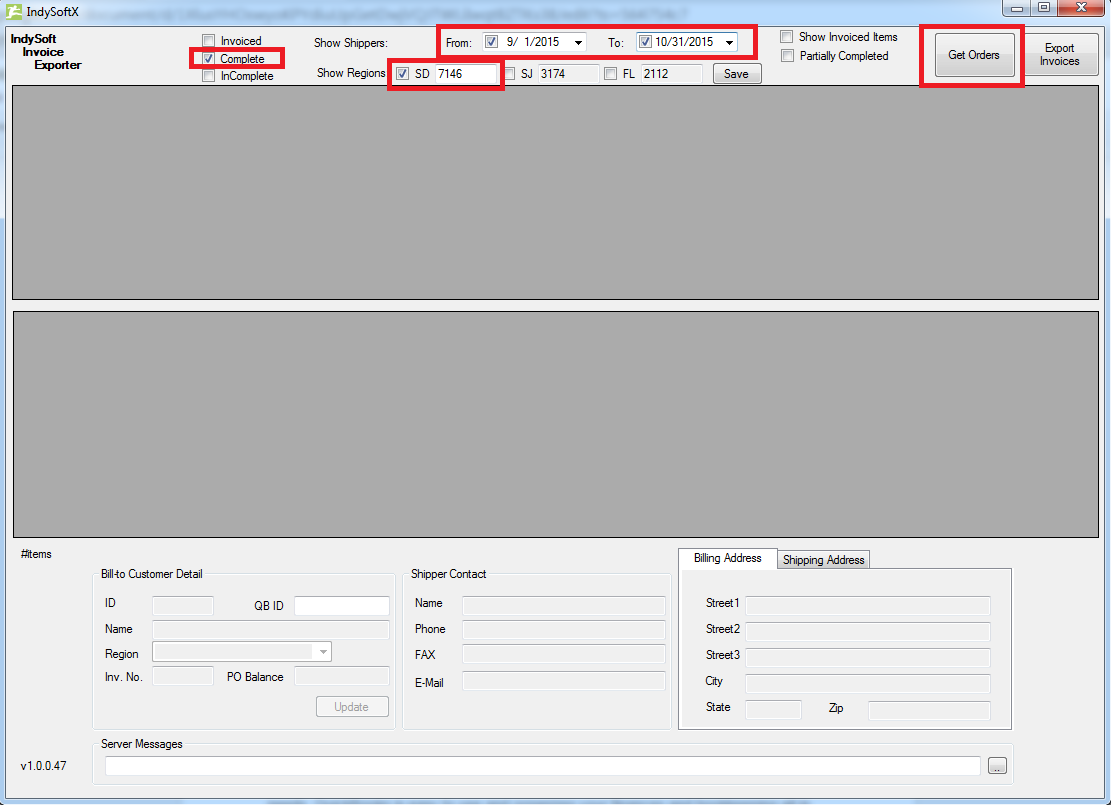Switch to the Shipping Address tab
This screenshot has height=805, width=1111.
[823, 560]
